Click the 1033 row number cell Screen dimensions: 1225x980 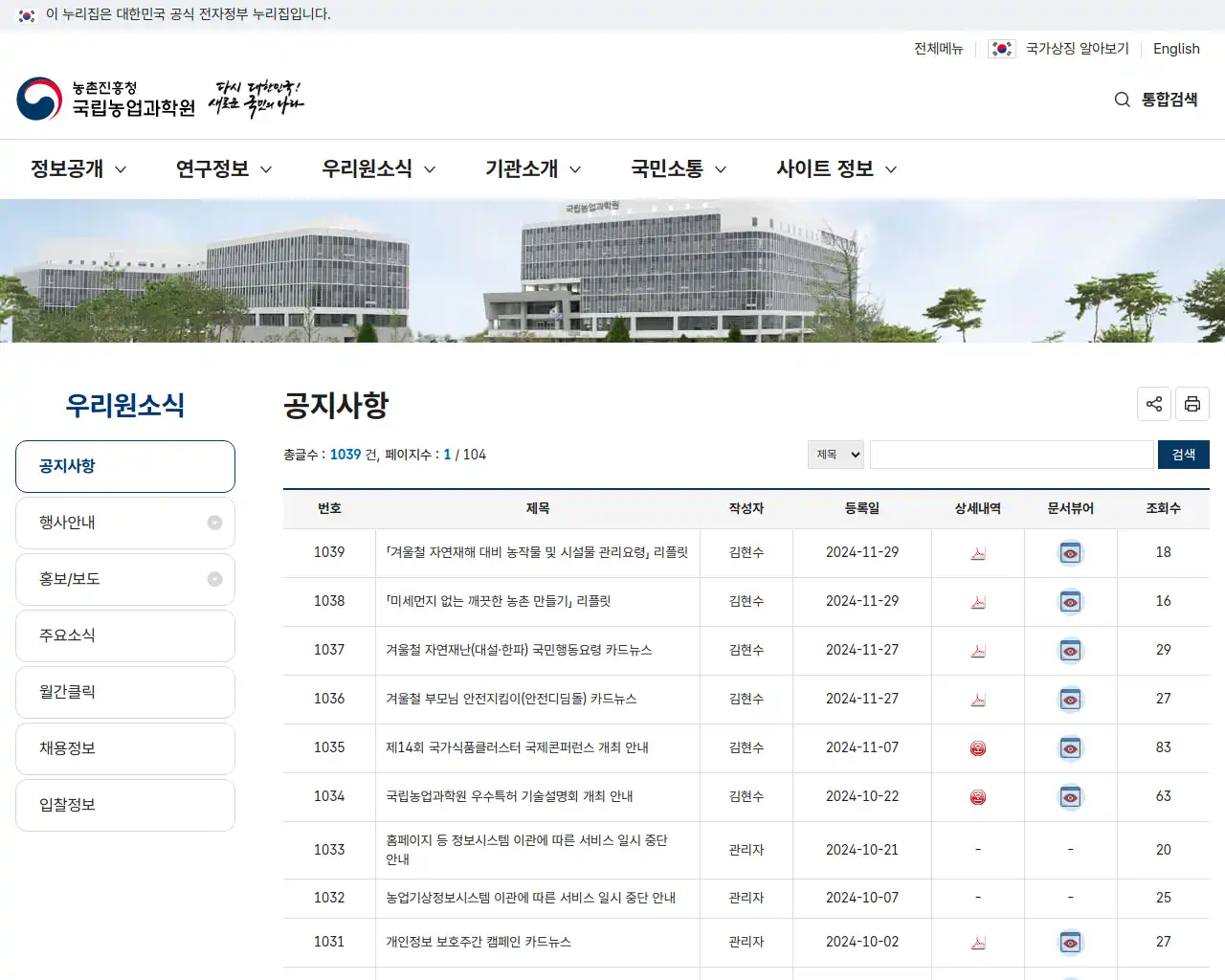[329, 850]
